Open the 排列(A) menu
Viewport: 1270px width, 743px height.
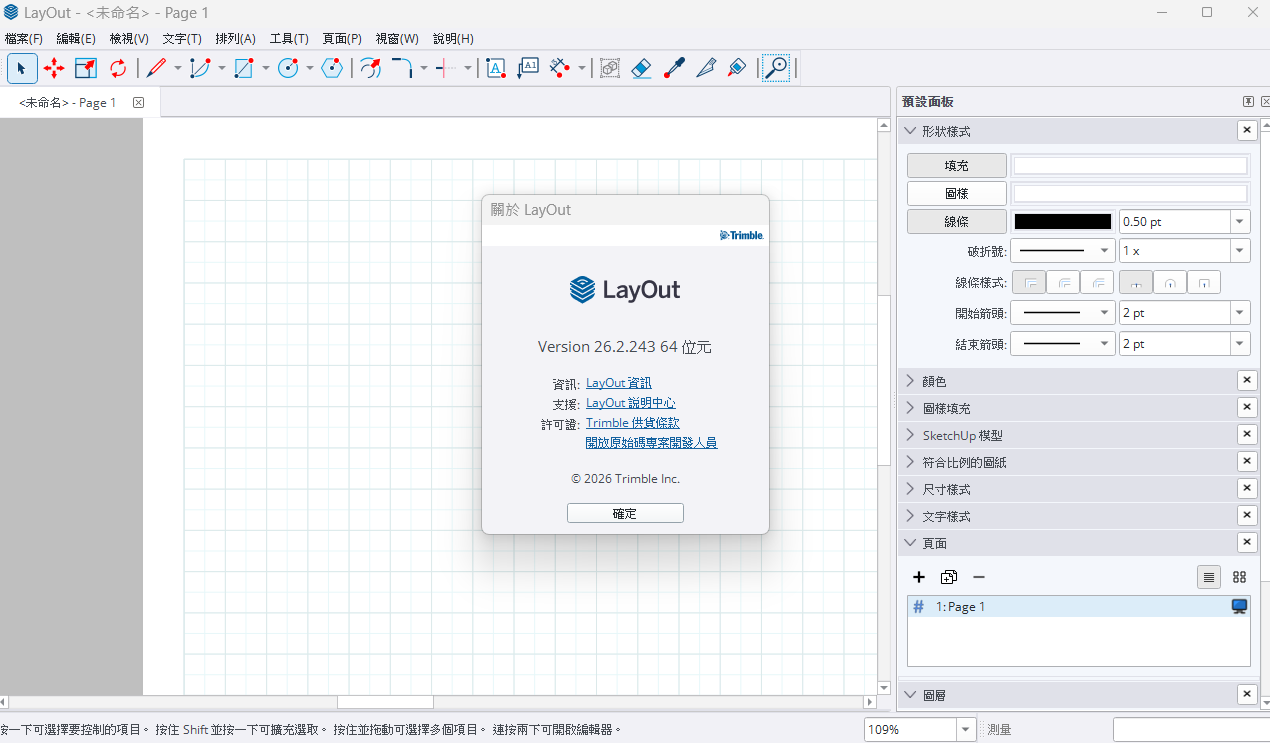pos(236,39)
